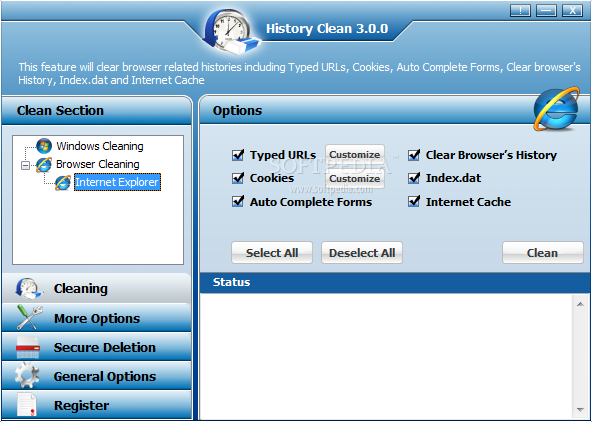
Task: Minimize the History Clean window
Action: tap(546, 10)
